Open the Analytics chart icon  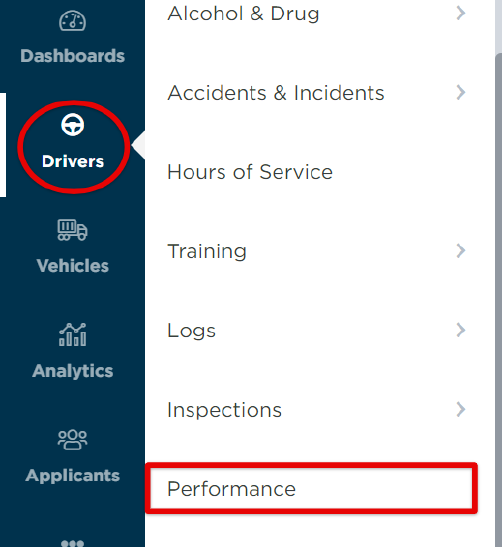click(72, 335)
